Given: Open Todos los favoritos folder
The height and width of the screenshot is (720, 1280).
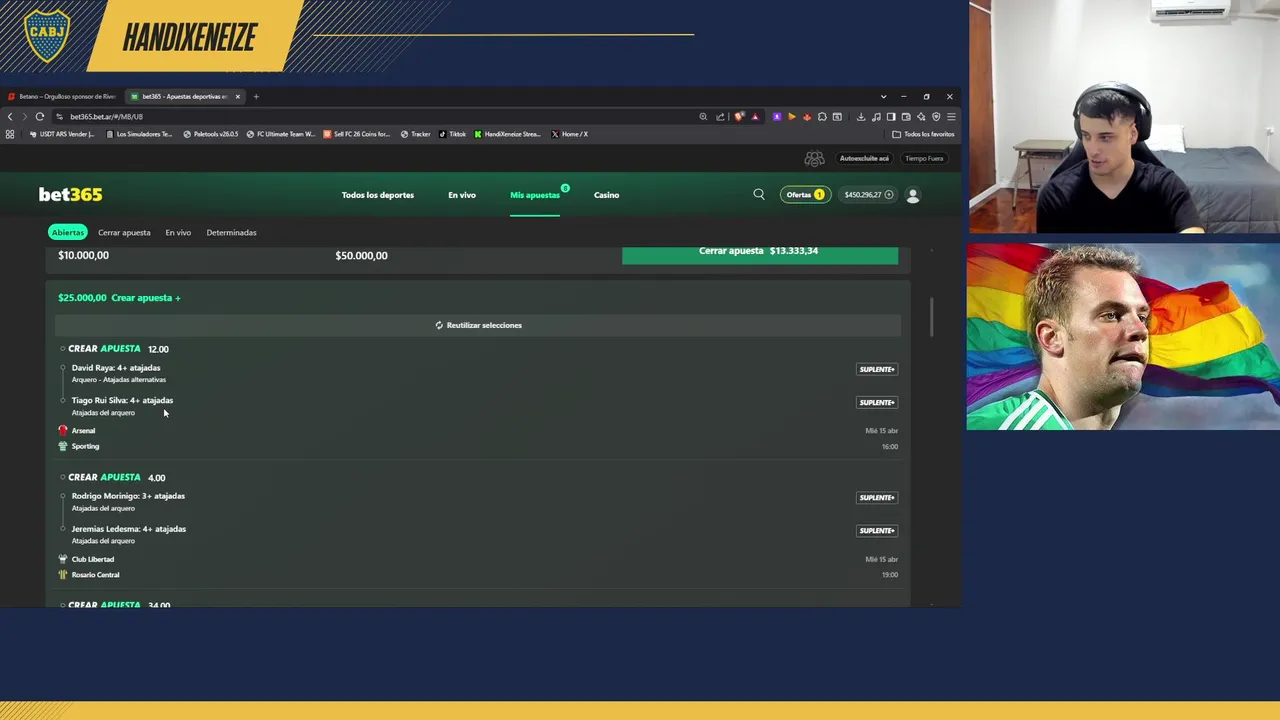Looking at the screenshot, I should tap(924, 134).
